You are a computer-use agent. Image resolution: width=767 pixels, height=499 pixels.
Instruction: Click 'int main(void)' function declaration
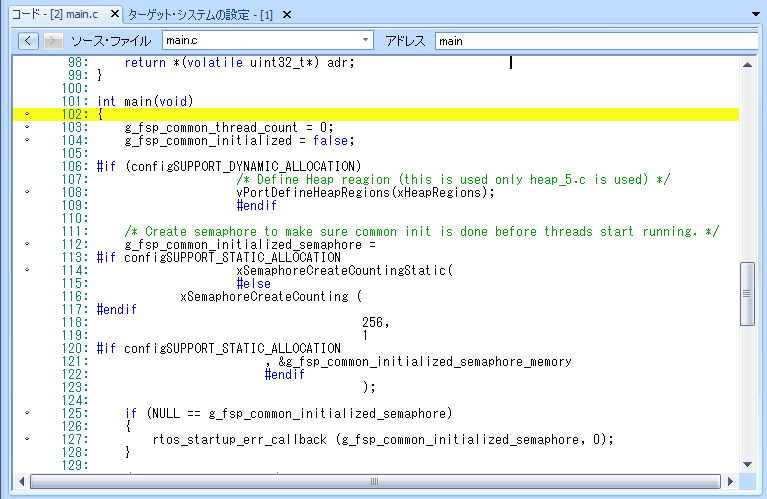pyautogui.click(x=145, y=101)
